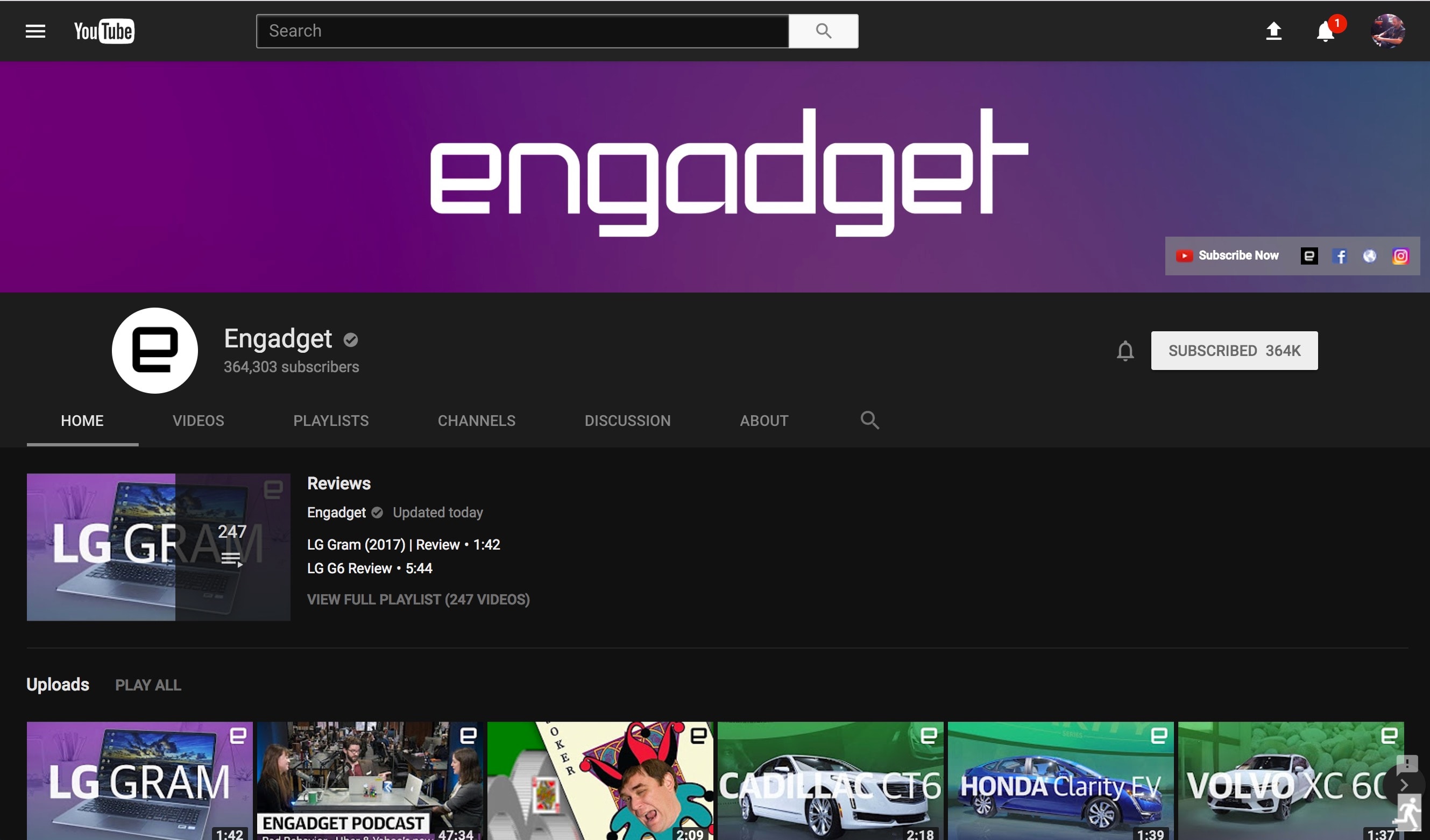Click the Engadget channel name heading
The image size is (1430, 840).
tap(278, 339)
